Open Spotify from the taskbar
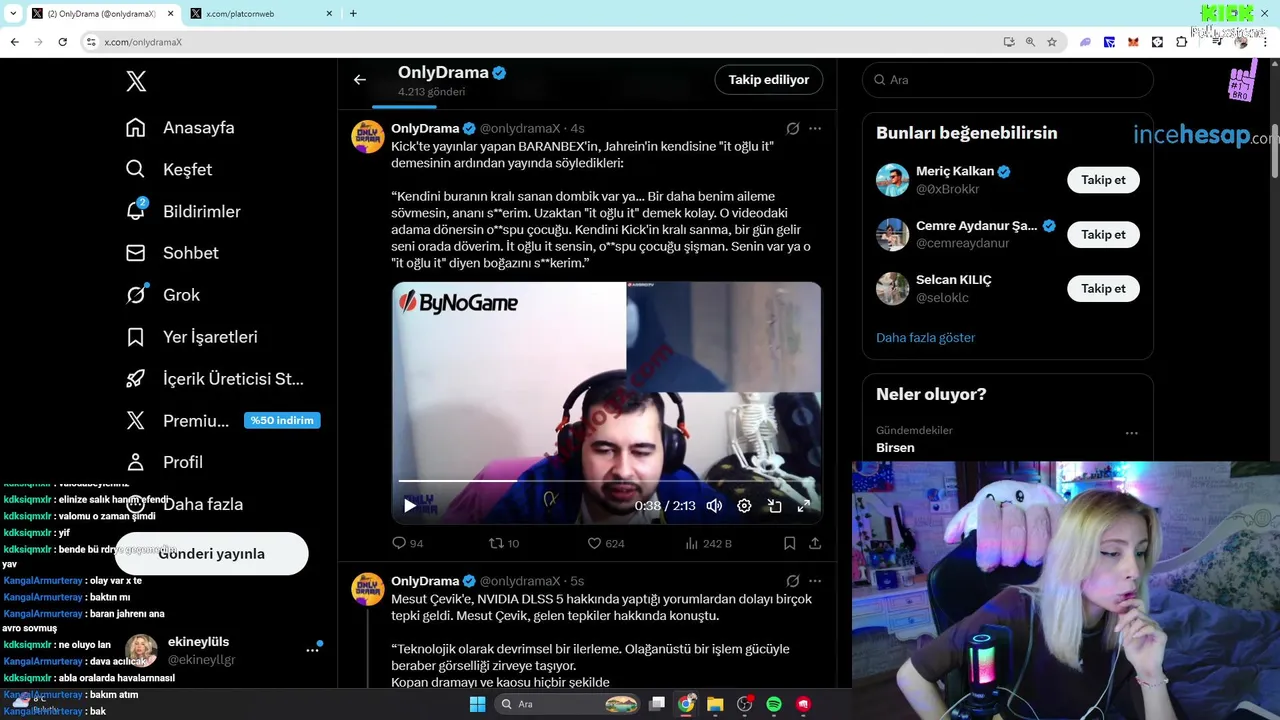1280x720 pixels. [x=773, y=704]
